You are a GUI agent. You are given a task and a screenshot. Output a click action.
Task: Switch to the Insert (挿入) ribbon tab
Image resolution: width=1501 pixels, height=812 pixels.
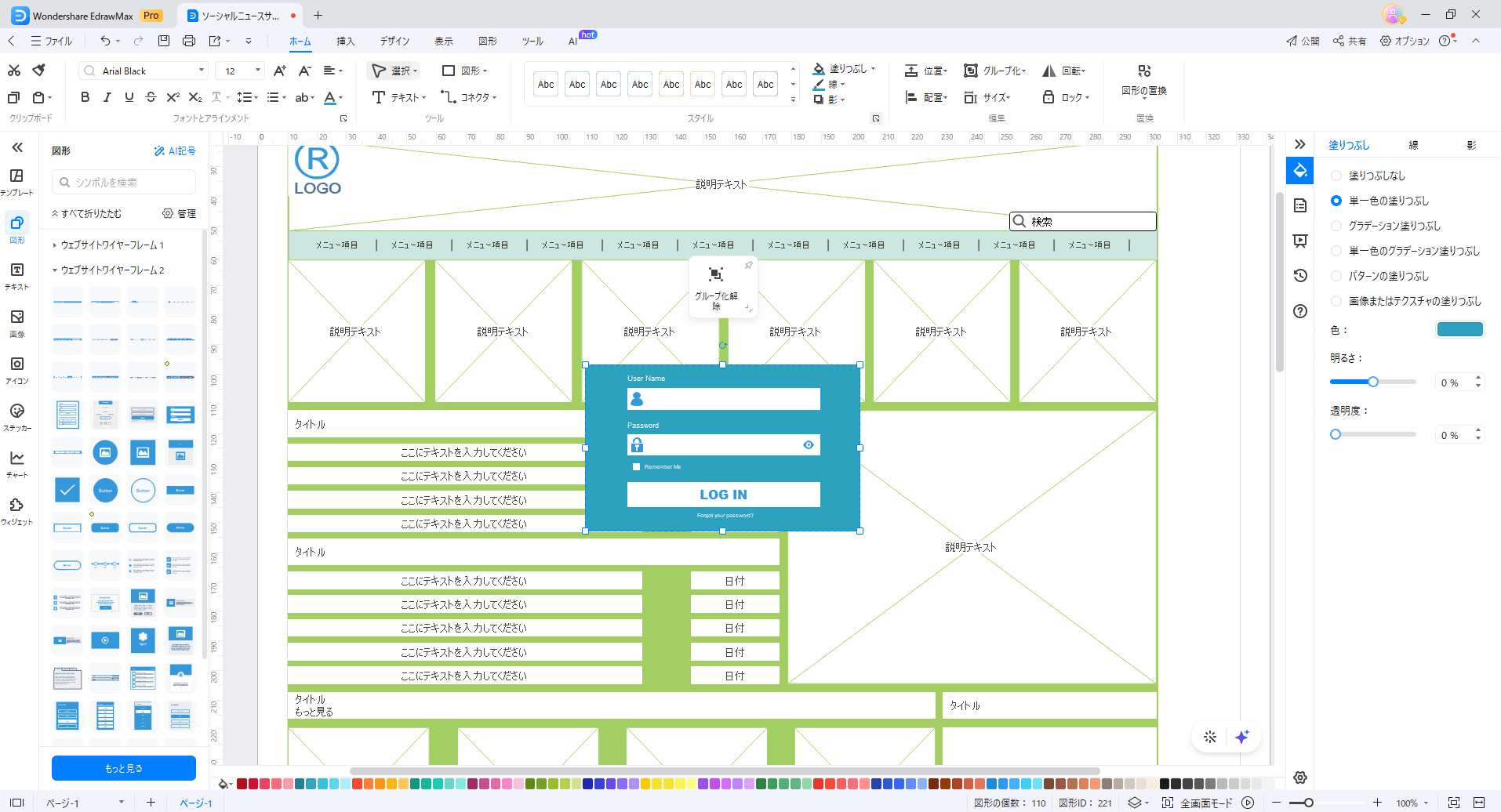tap(345, 41)
